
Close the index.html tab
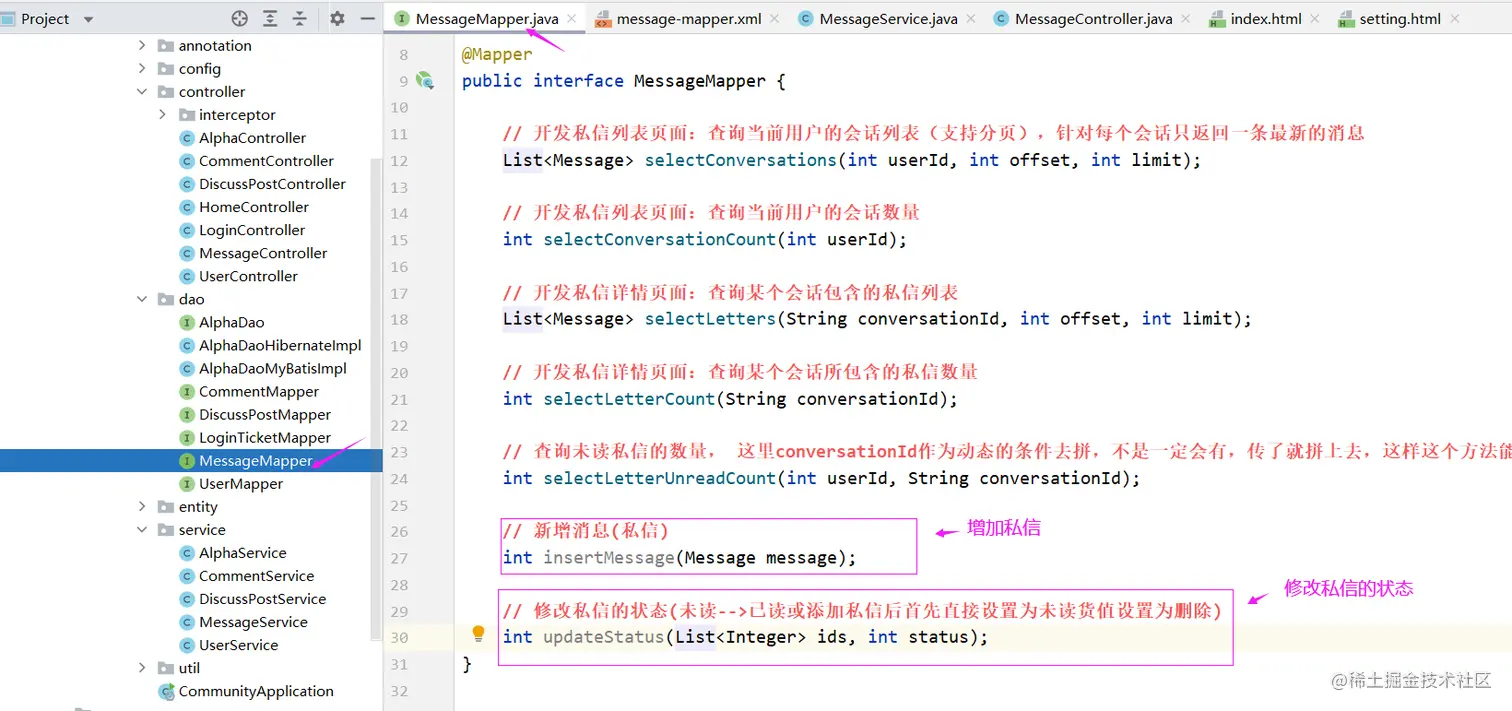(1315, 19)
